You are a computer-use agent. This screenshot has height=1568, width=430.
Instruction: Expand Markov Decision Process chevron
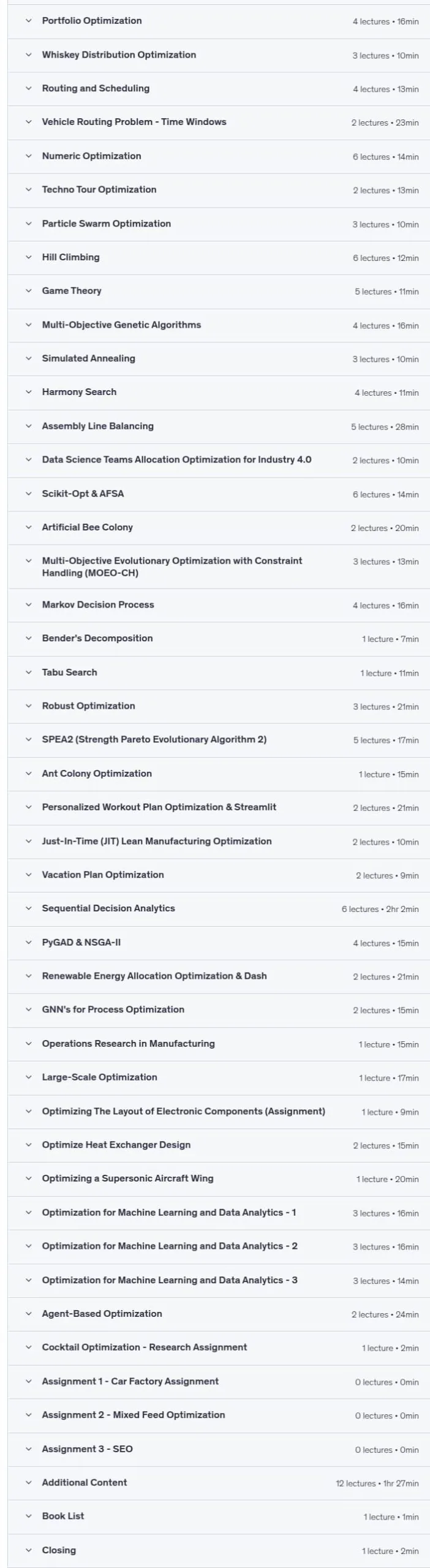[x=28, y=605]
